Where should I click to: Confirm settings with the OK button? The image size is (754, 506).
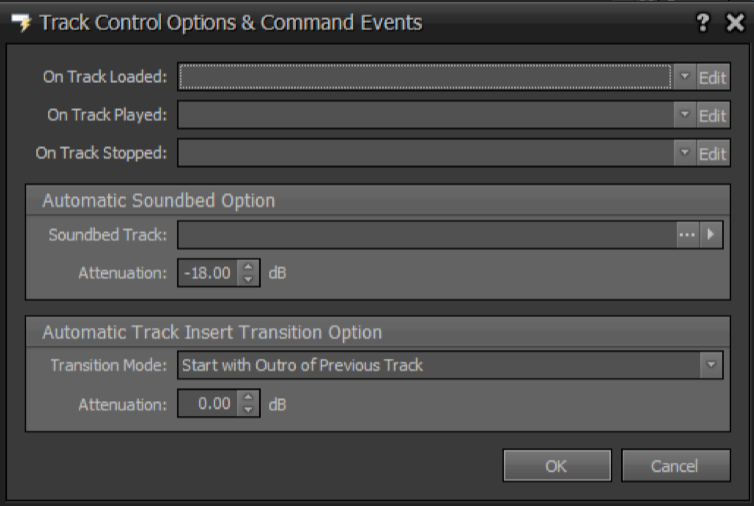[556, 465]
